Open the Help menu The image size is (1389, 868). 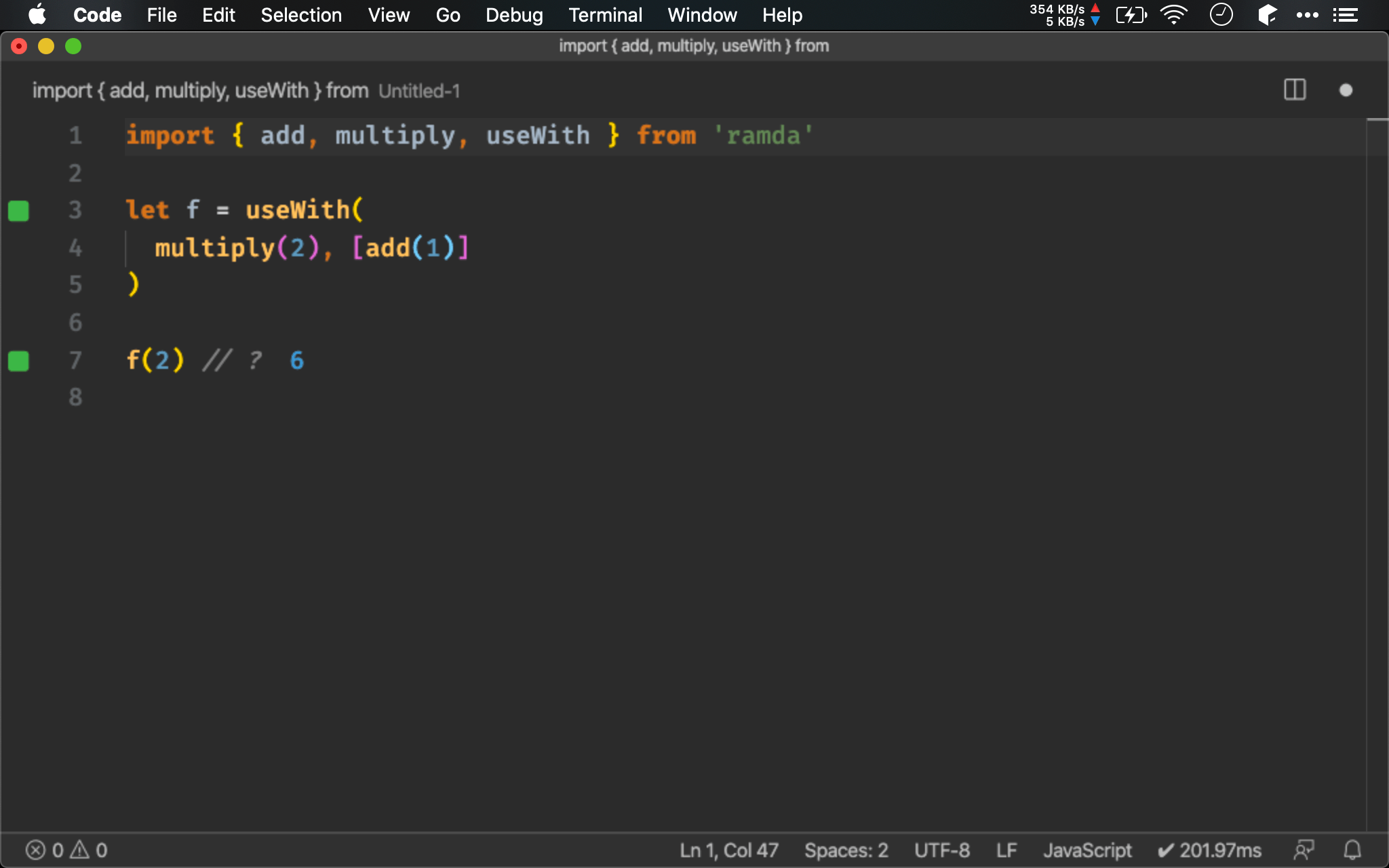pyautogui.click(x=782, y=15)
